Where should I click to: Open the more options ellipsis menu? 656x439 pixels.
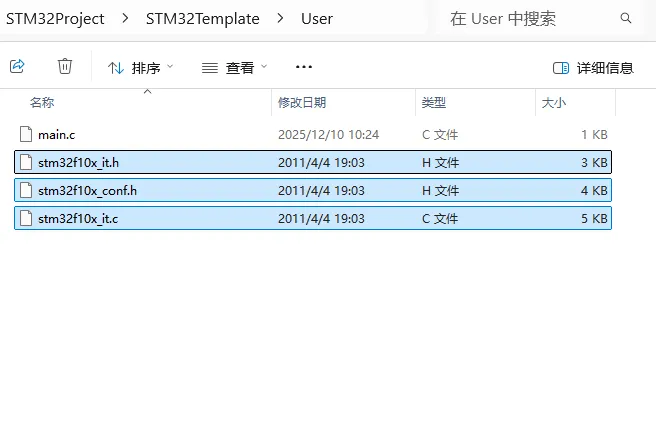coord(305,67)
